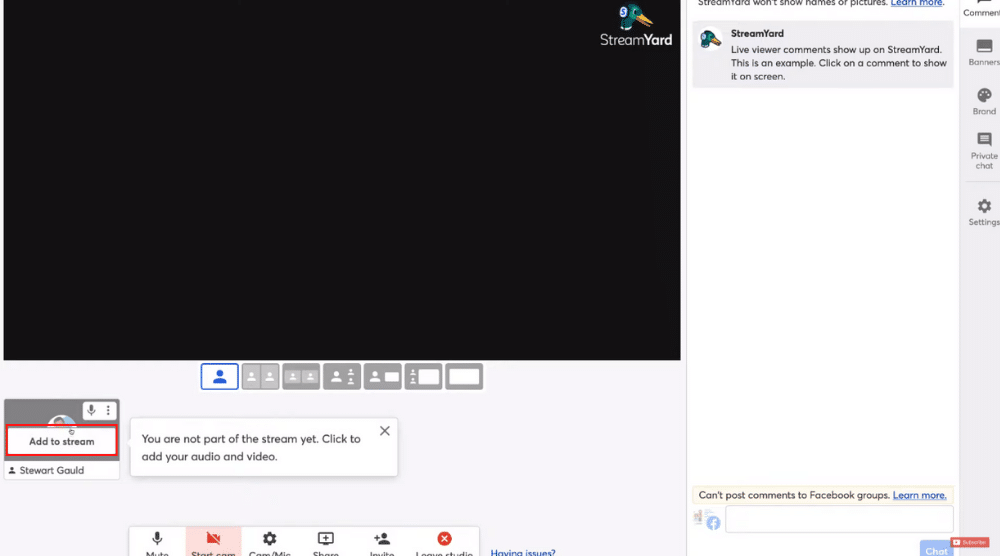The image size is (1000, 556).
Task: Open the Settings tab in sidebar
Action: click(984, 212)
